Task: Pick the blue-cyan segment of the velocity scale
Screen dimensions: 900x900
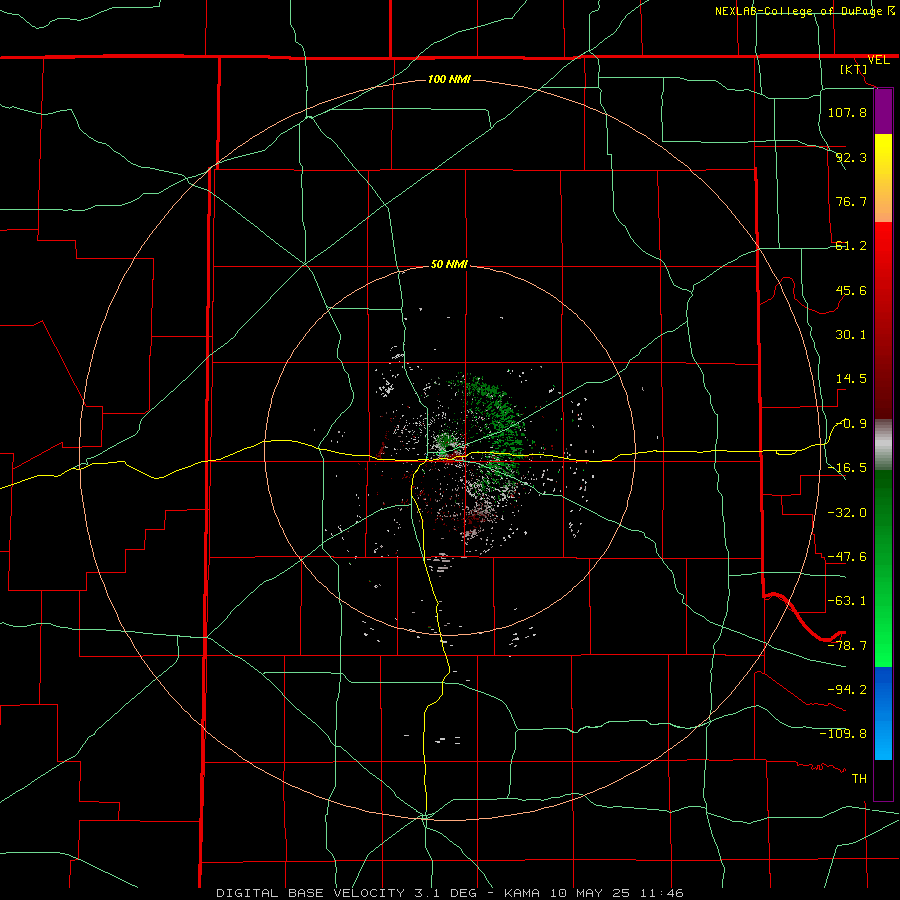Action: (x=883, y=713)
